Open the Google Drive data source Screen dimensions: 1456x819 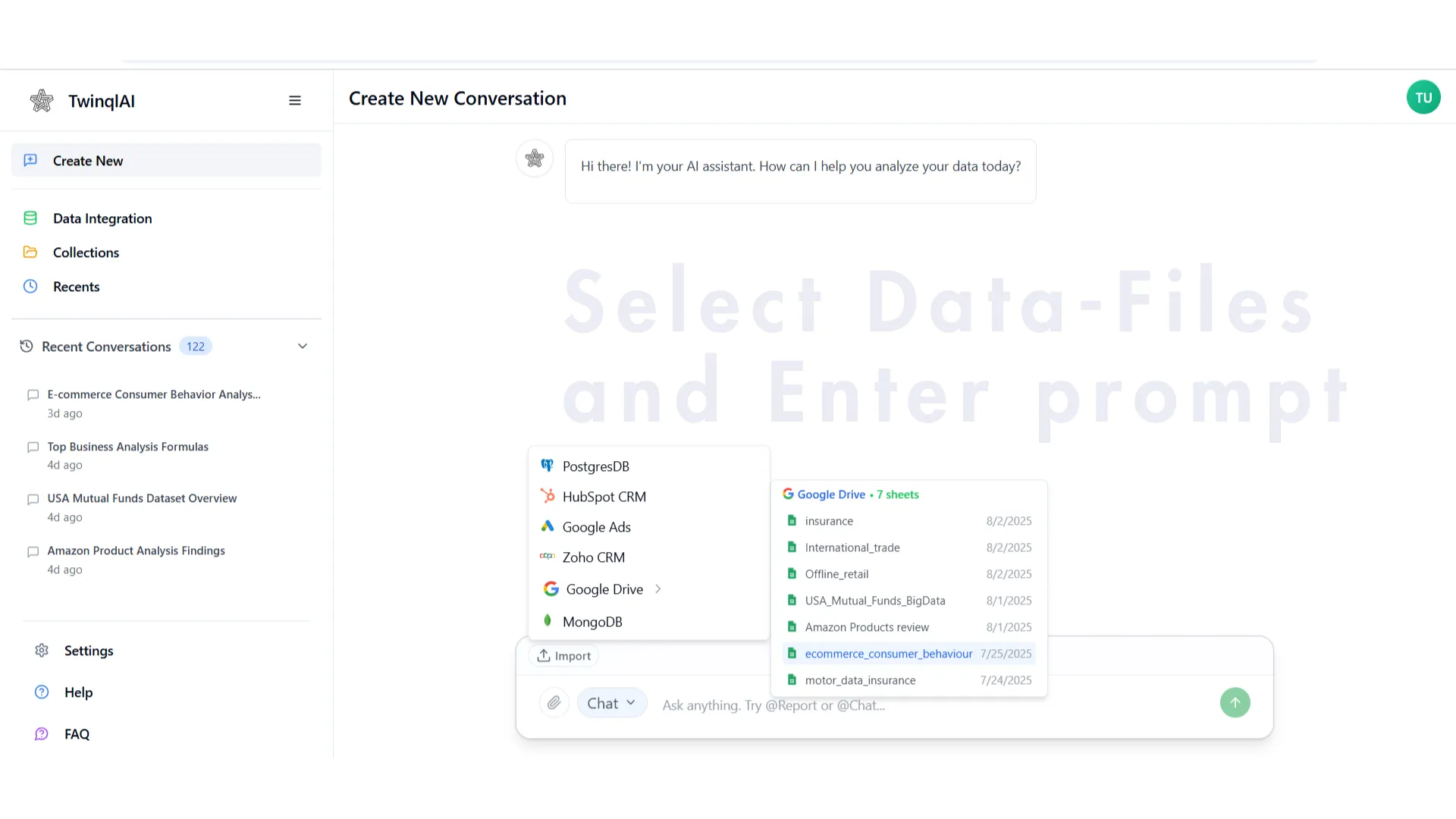(x=604, y=588)
